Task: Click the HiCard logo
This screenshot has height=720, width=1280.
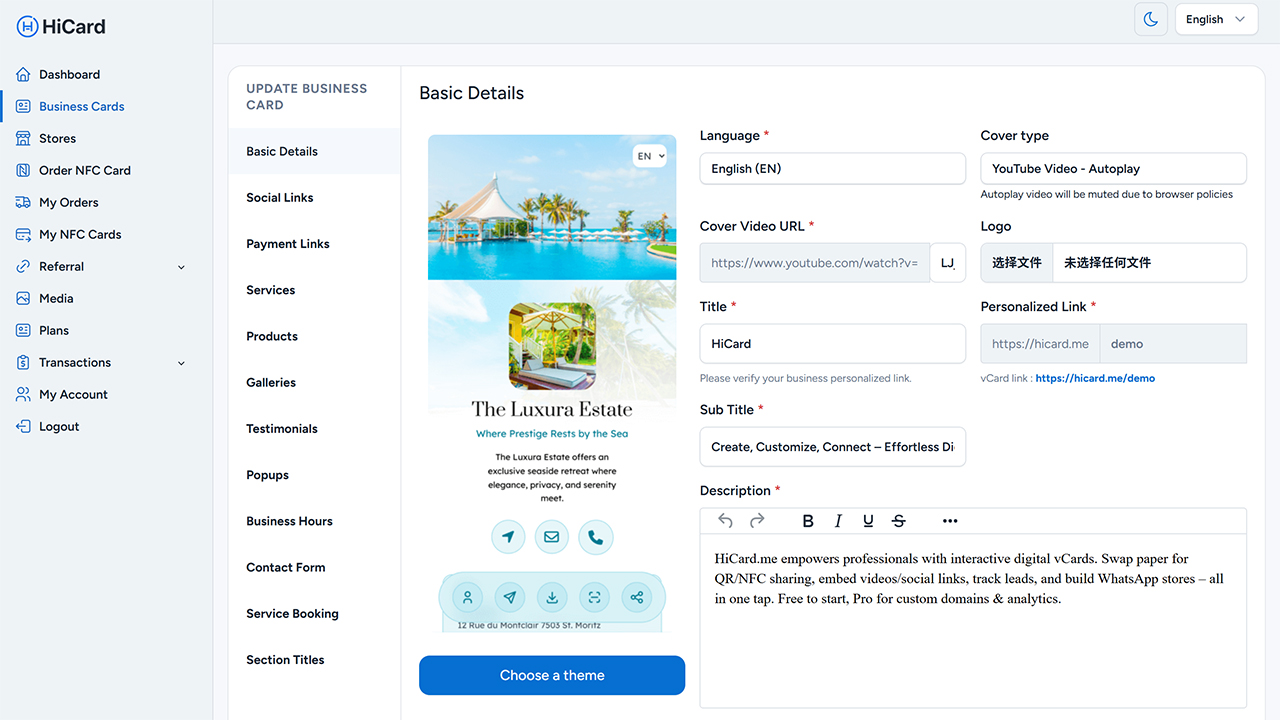Action: tap(61, 26)
